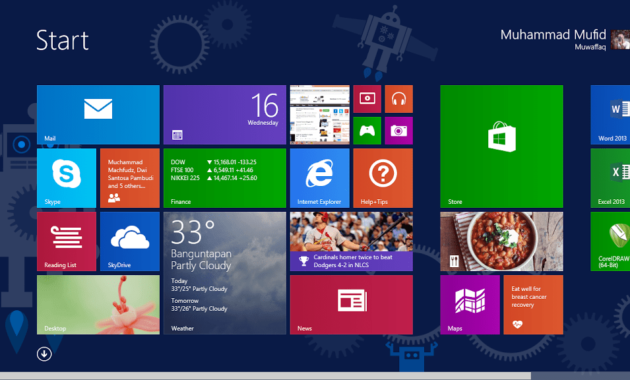The image size is (630, 380).
Task: Open the Xbox Games controller tile
Action: pos(367,131)
